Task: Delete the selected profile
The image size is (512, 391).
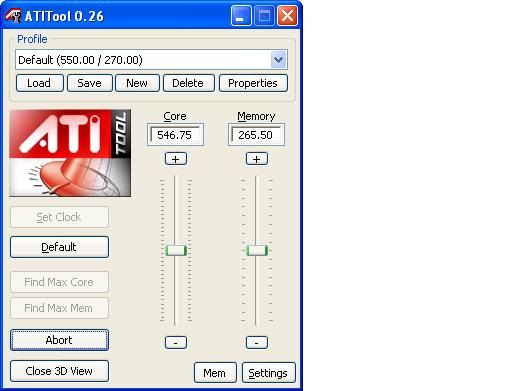Action: [x=188, y=83]
